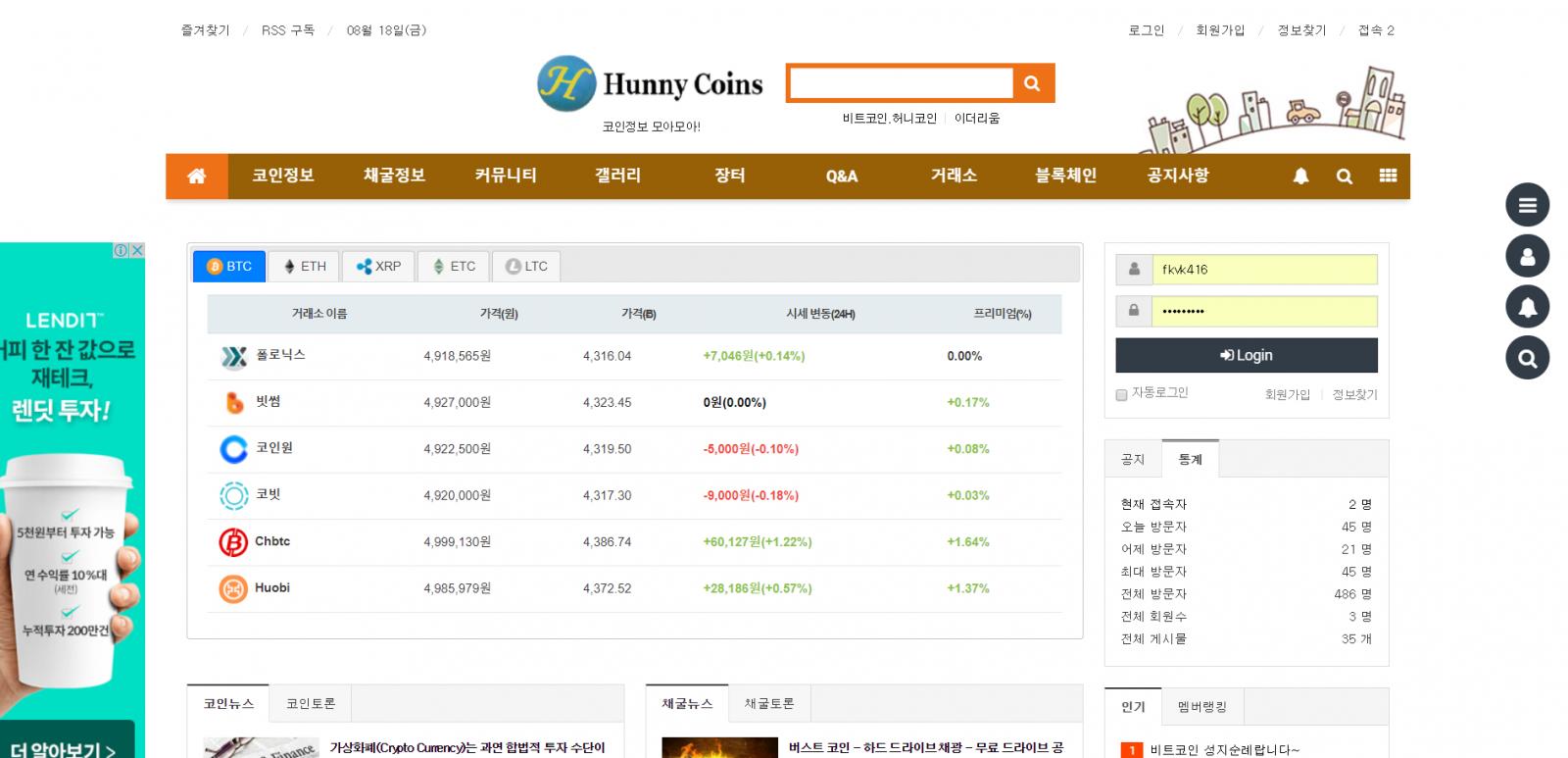Switch to the 공지 tab

pyautogui.click(x=1133, y=459)
